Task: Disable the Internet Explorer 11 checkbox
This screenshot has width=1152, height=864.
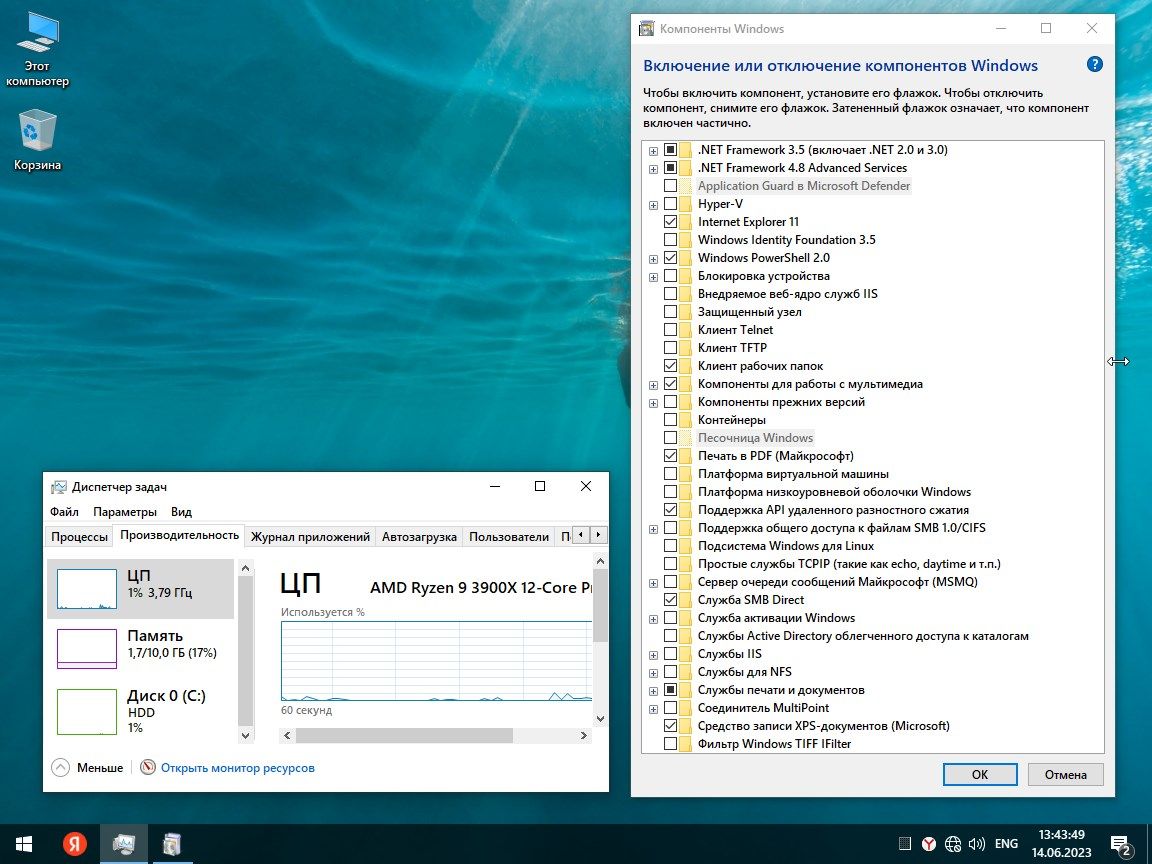Action: pyautogui.click(x=670, y=221)
